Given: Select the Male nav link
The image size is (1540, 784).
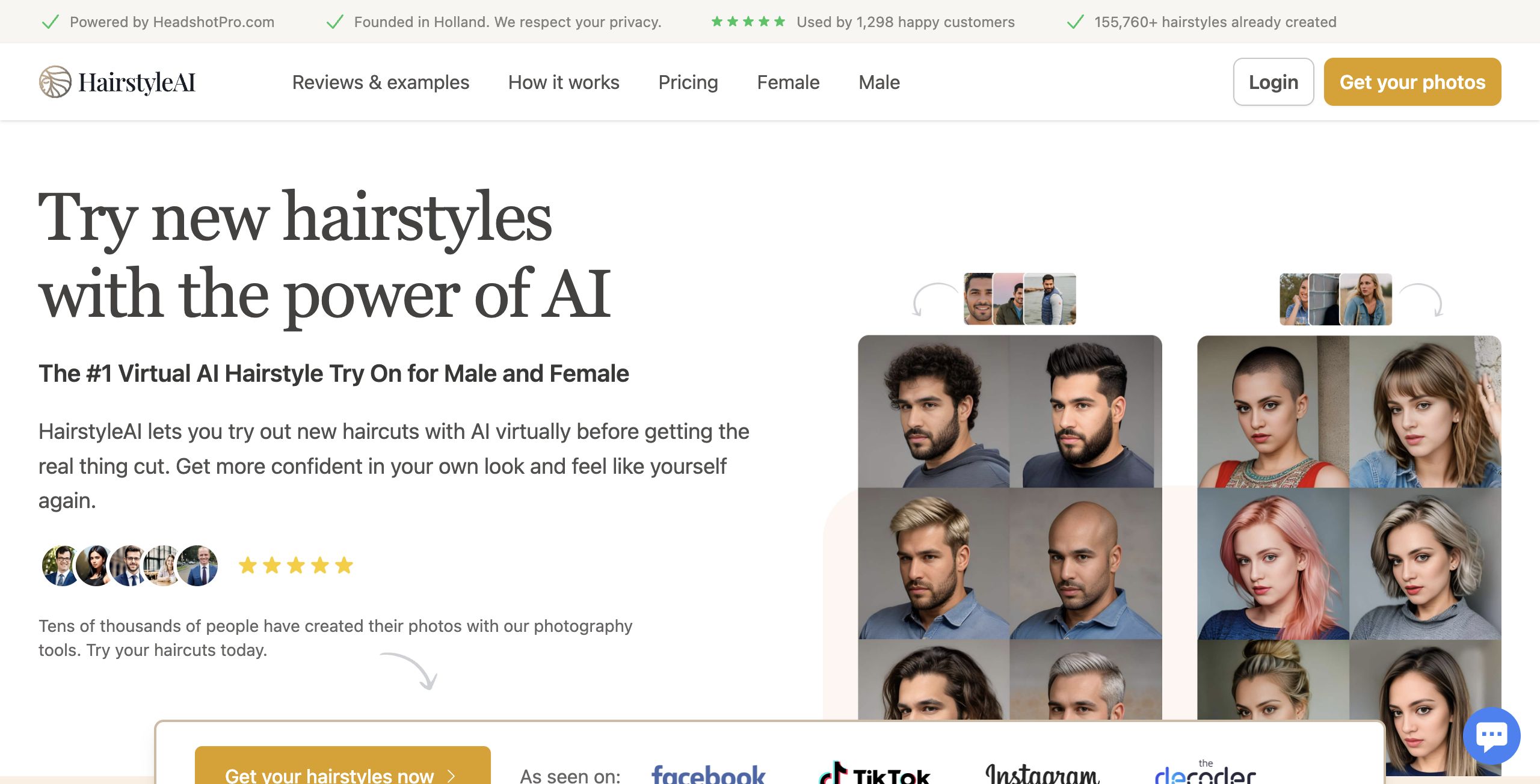Looking at the screenshot, I should click(879, 82).
